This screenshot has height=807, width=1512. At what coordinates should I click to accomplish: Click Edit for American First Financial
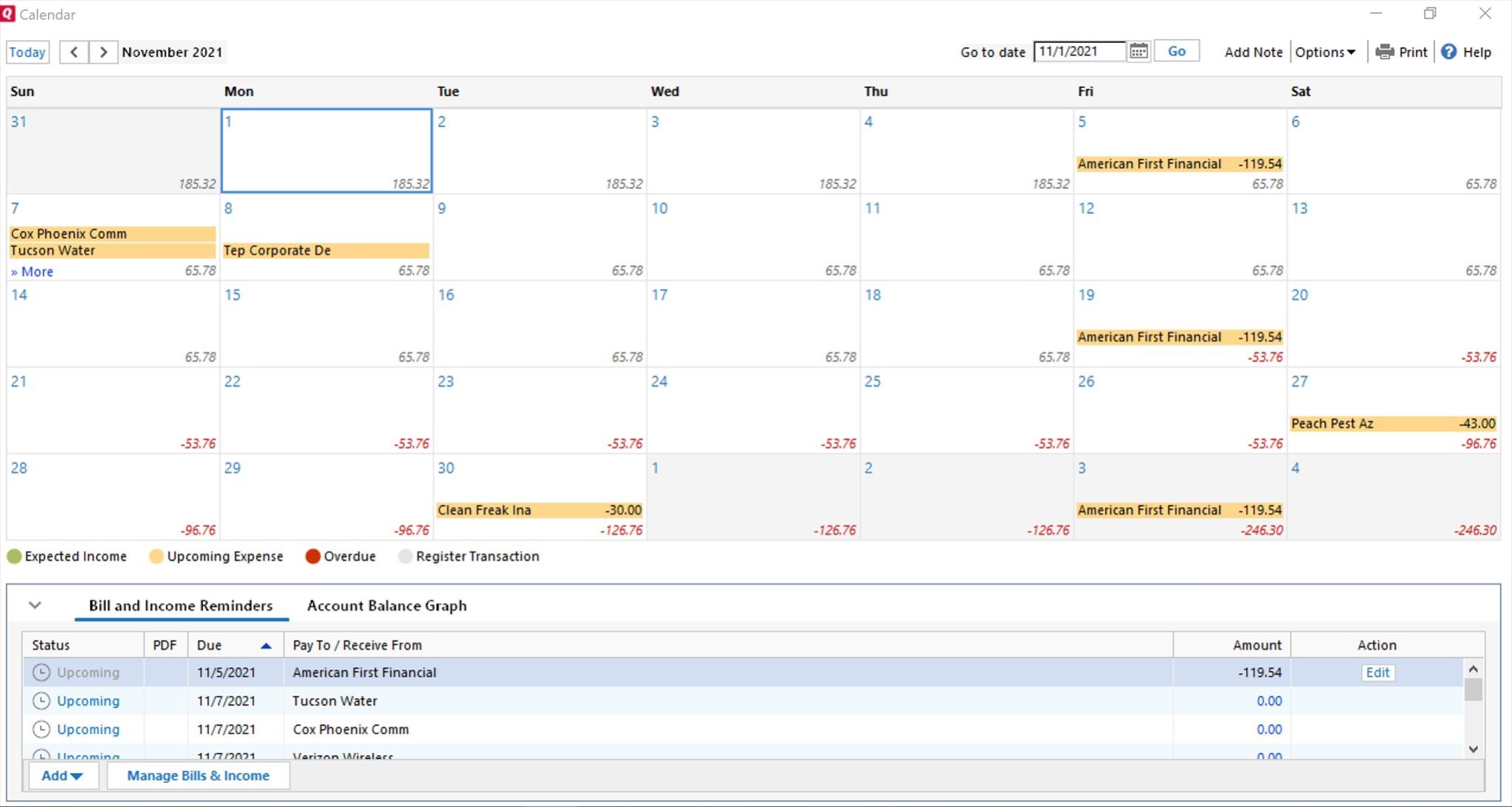[1377, 673]
